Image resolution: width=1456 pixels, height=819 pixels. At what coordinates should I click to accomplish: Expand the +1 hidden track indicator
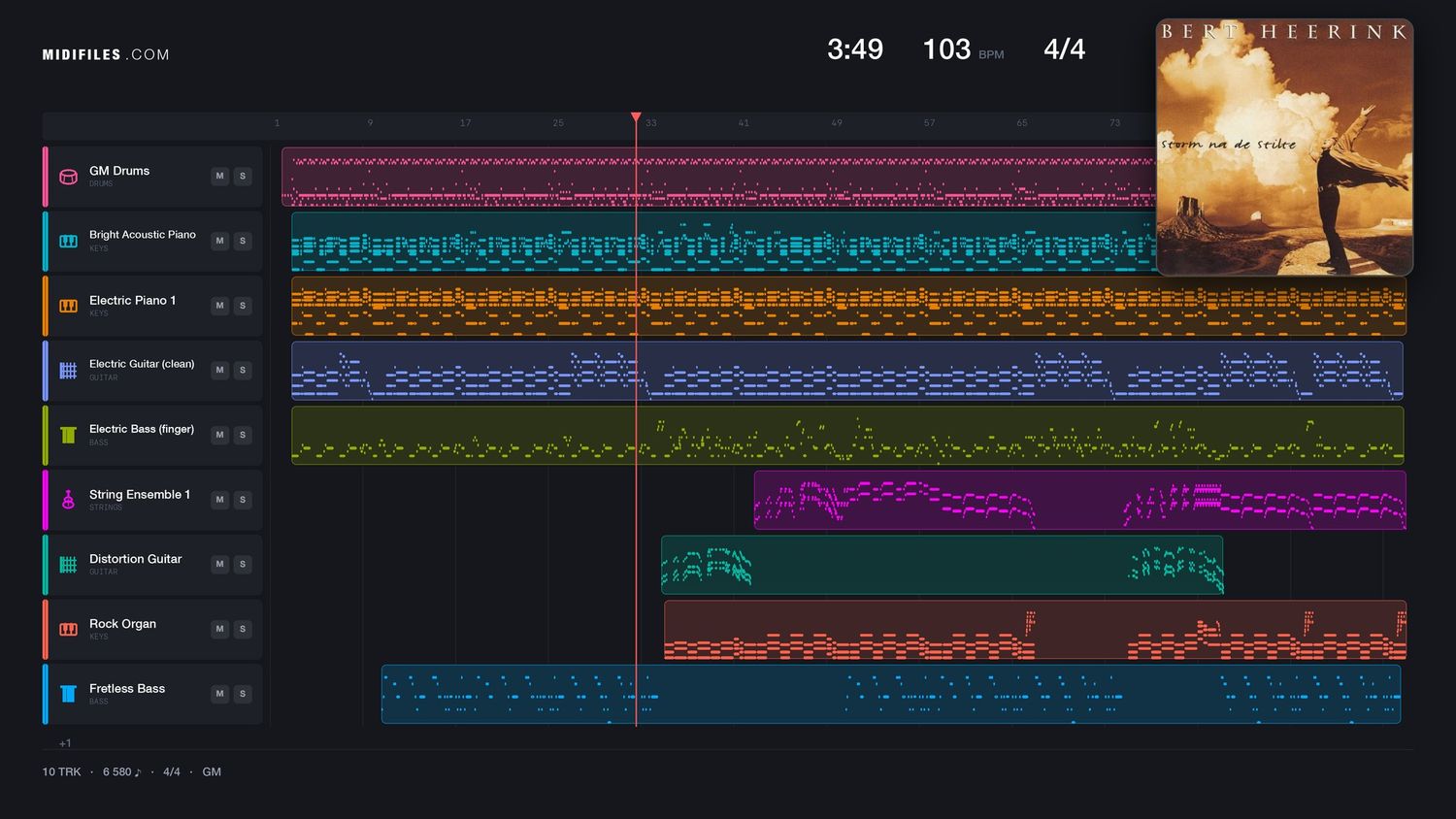tap(65, 743)
